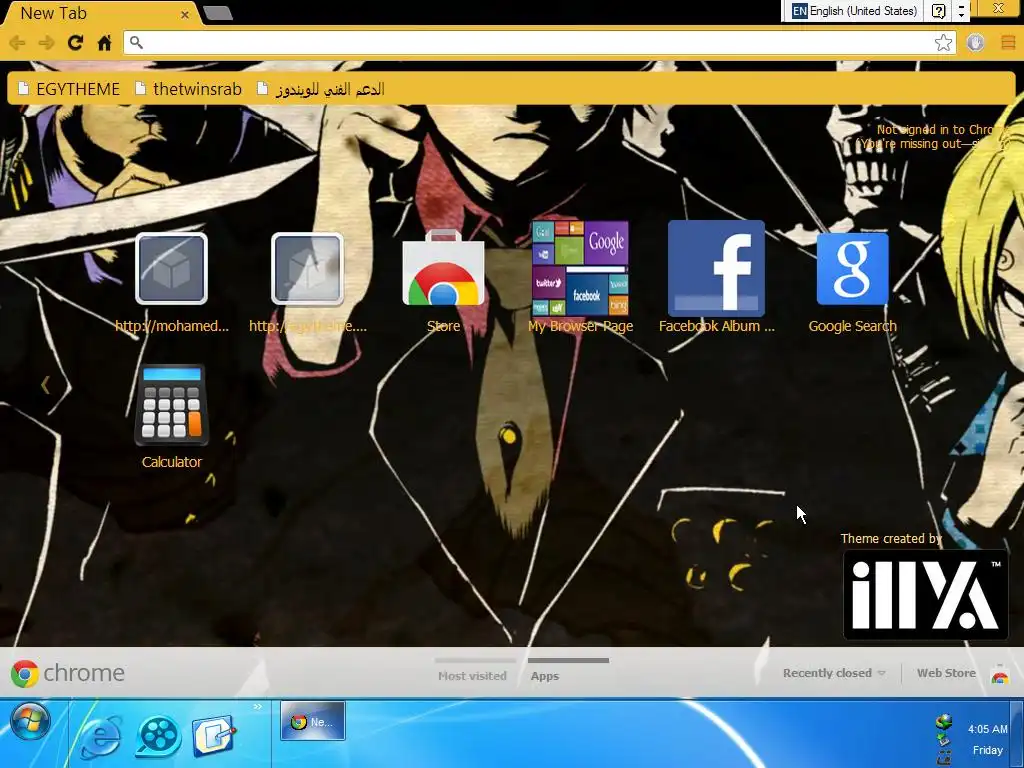Open the Windows Start menu
1024x768 pixels.
(29, 721)
